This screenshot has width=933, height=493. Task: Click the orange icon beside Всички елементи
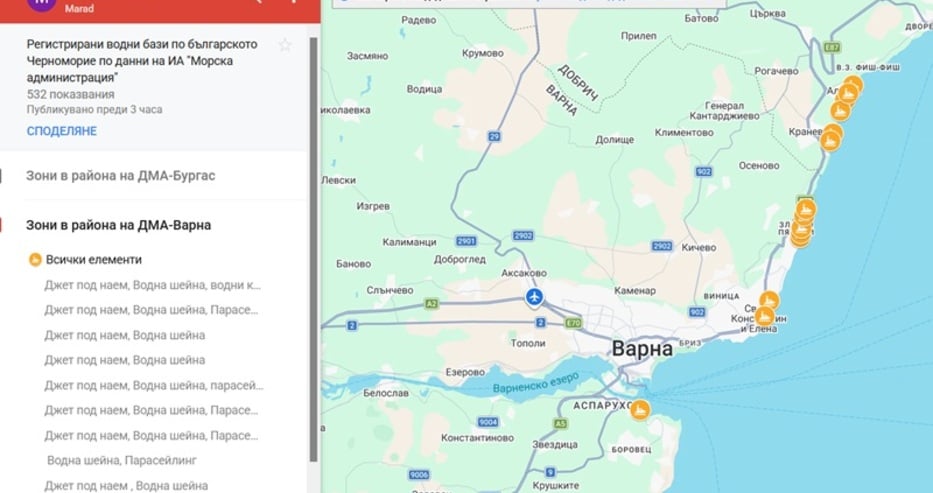tap(35, 259)
